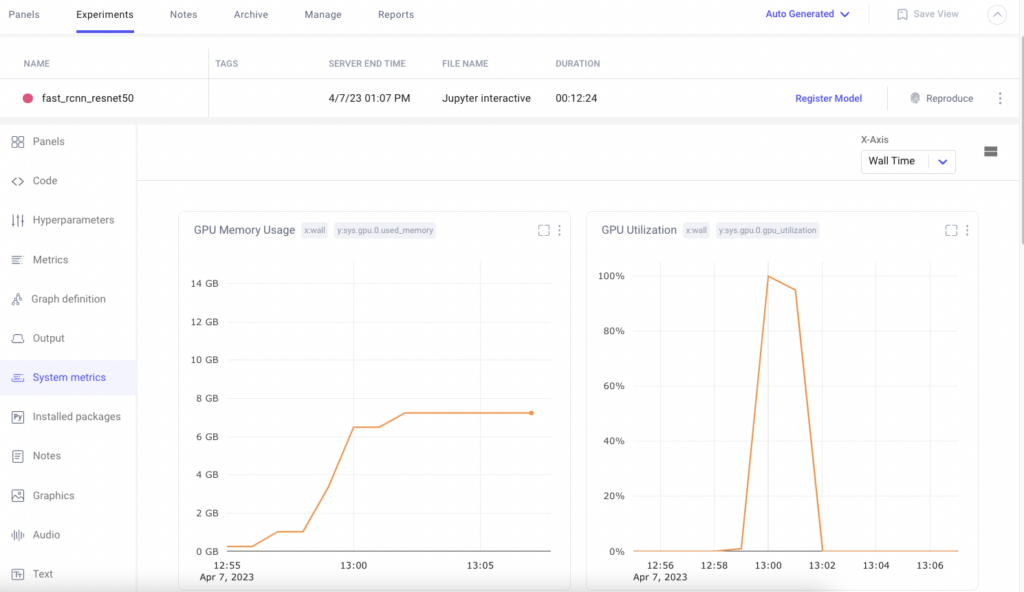Toggle the experiment selection color dot
This screenshot has height=592, width=1024.
(x=28, y=98)
